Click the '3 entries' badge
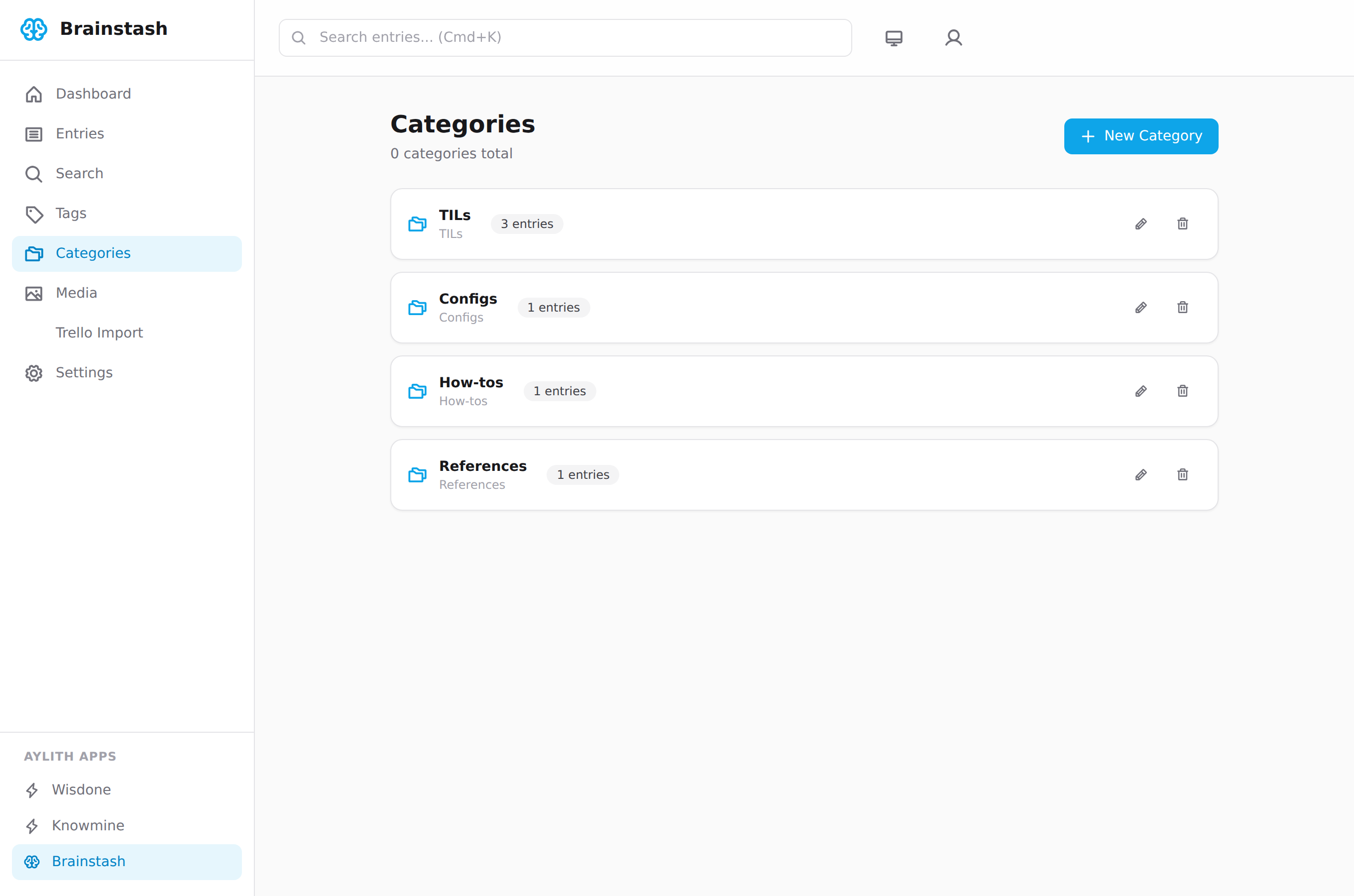The width and height of the screenshot is (1354, 896). click(x=527, y=224)
